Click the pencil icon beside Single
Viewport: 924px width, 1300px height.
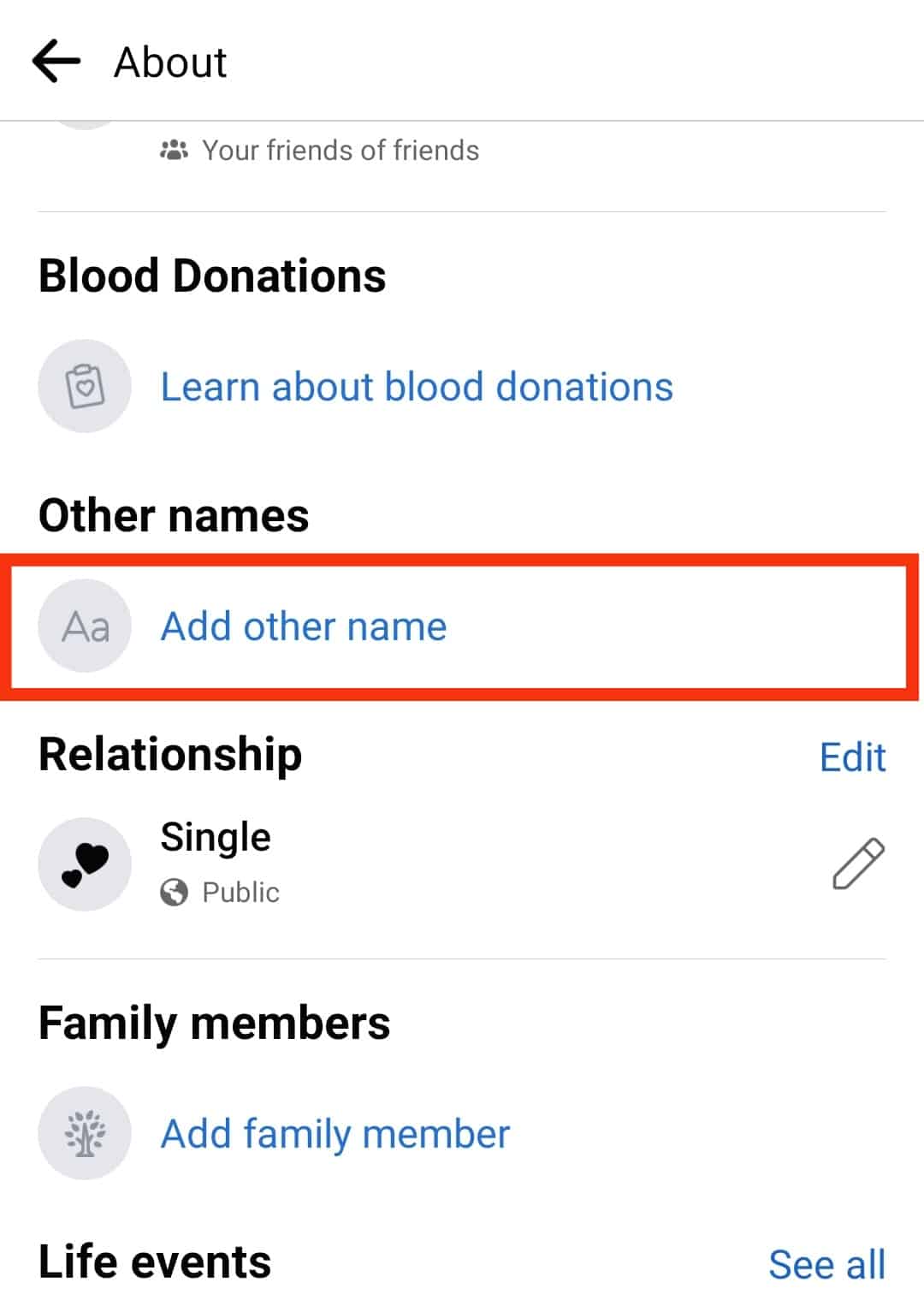tap(858, 864)
